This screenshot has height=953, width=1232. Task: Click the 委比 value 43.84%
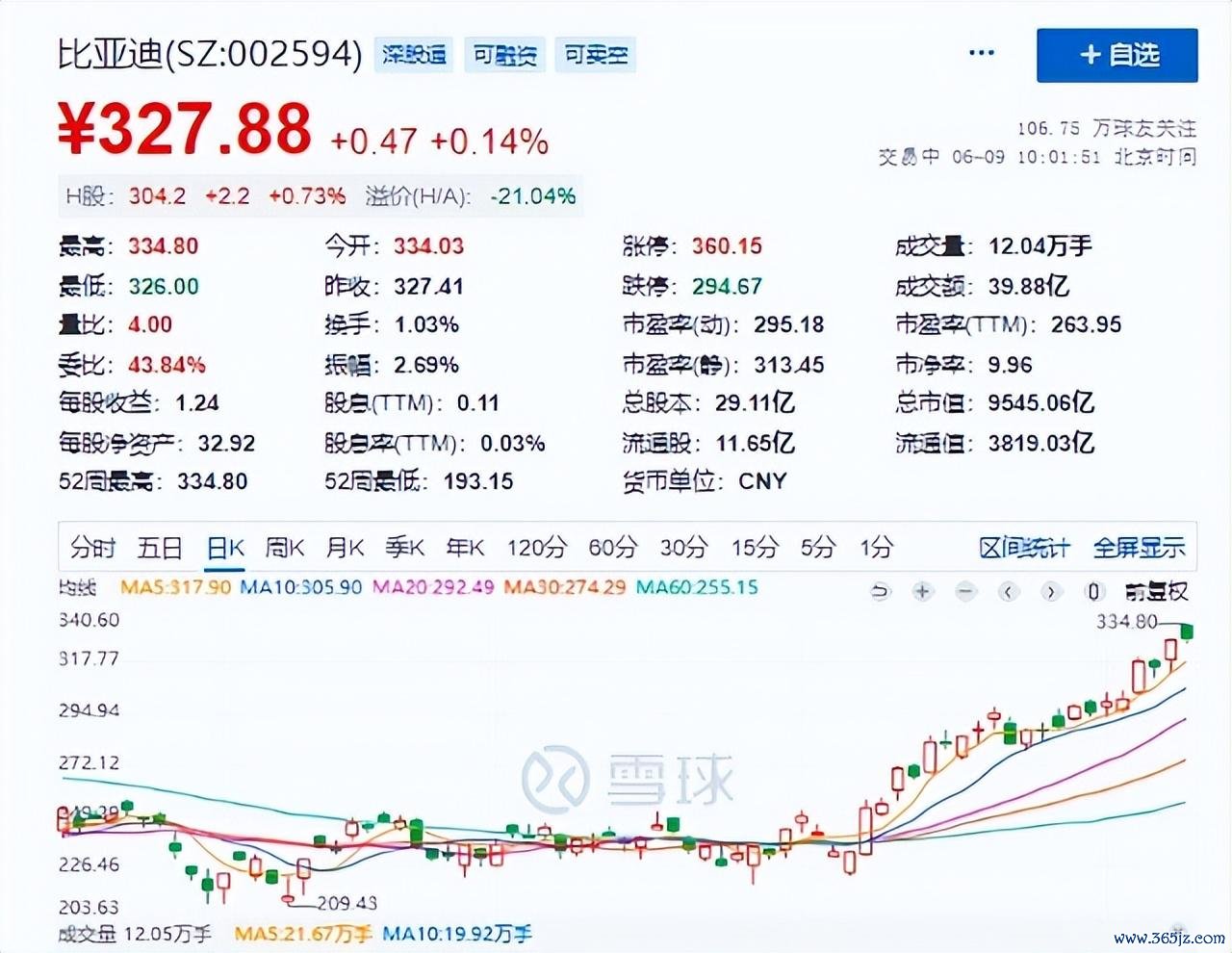point(167,365)
